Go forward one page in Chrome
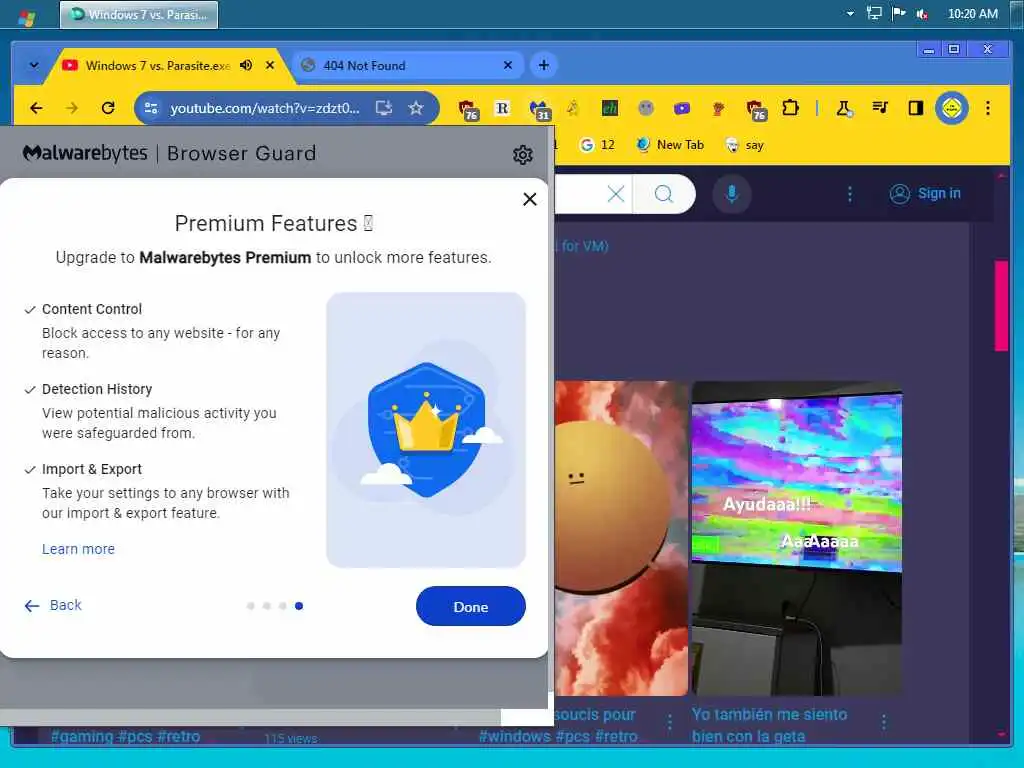Image resolution: width=1024 pixels, height=768 pixels. pyautogui.click(x=72, y=108)
